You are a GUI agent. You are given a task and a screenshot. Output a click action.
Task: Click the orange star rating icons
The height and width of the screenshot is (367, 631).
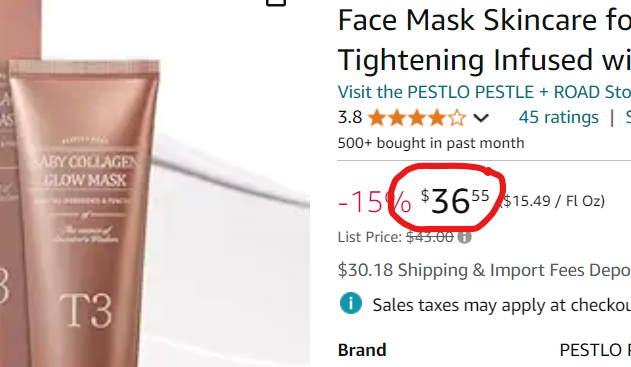coord(417,118)
